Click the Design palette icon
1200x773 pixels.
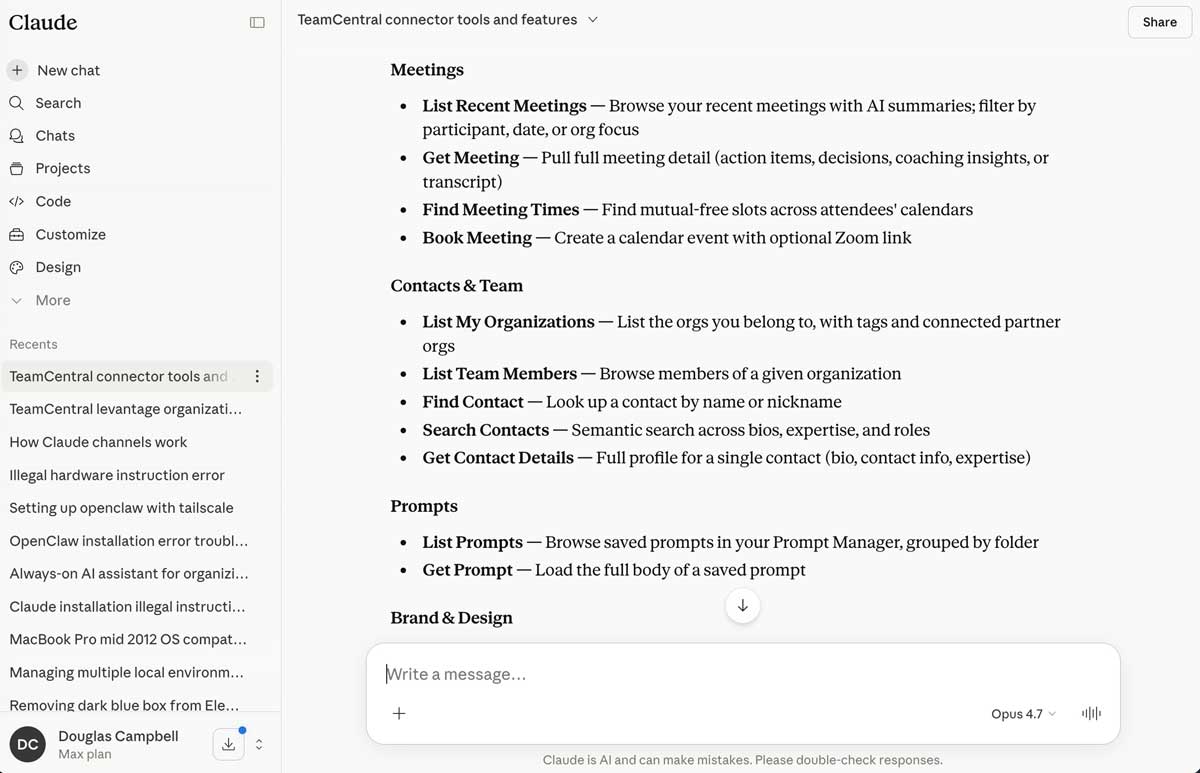coord(16,267)
